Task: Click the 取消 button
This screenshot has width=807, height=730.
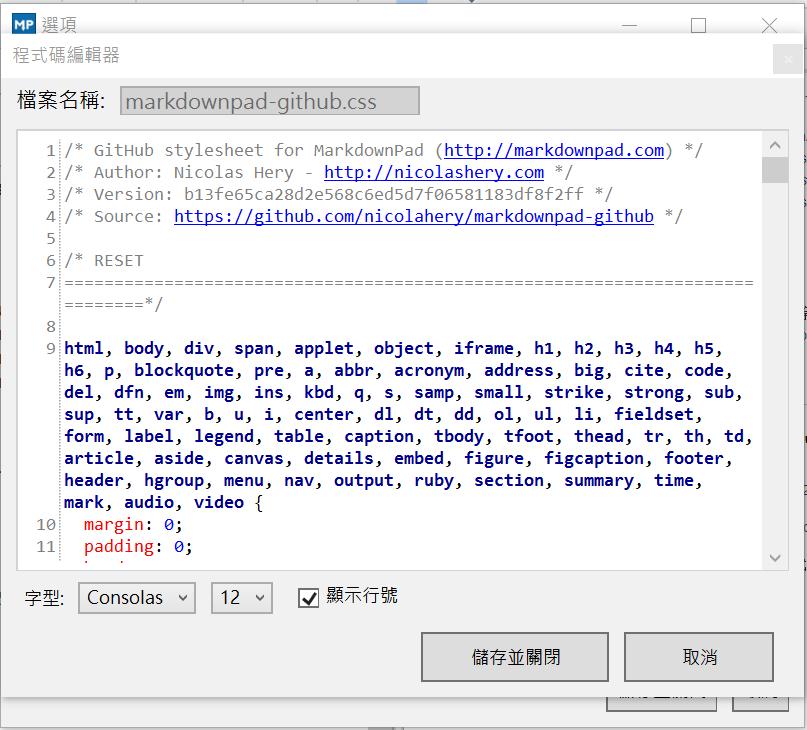Action: (699, 657)
